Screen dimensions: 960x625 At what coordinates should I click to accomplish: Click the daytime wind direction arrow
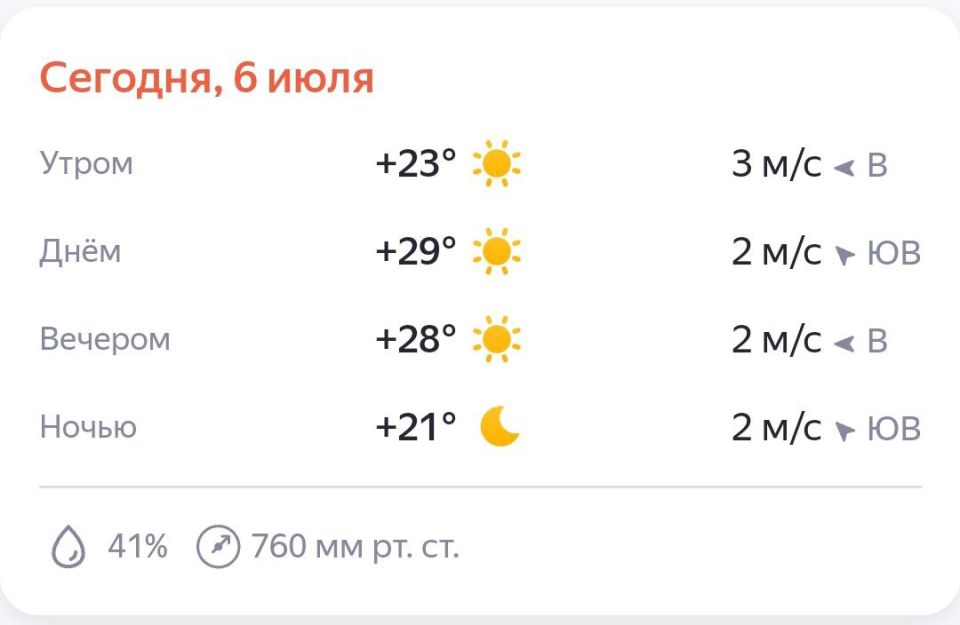(x=845, y=256)
